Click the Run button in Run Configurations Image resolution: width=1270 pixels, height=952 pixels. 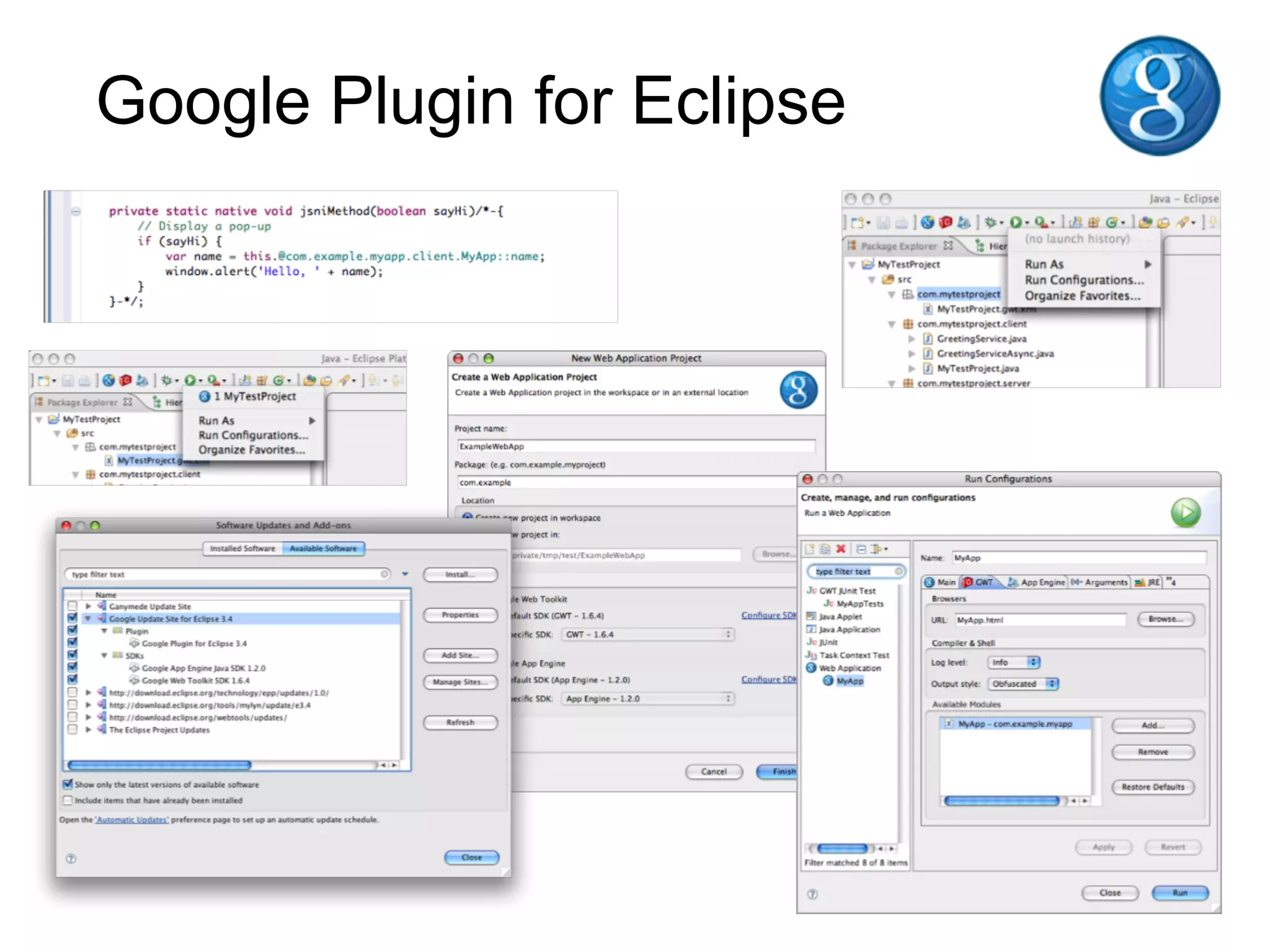point(1180,892)
